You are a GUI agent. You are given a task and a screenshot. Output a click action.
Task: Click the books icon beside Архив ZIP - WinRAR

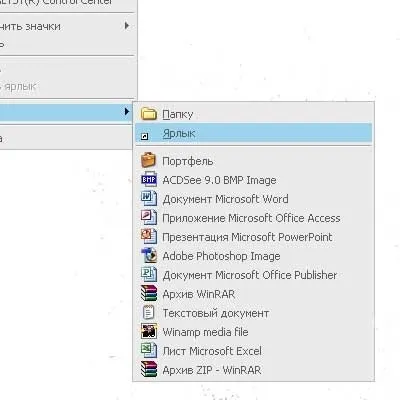click(149, 370)
